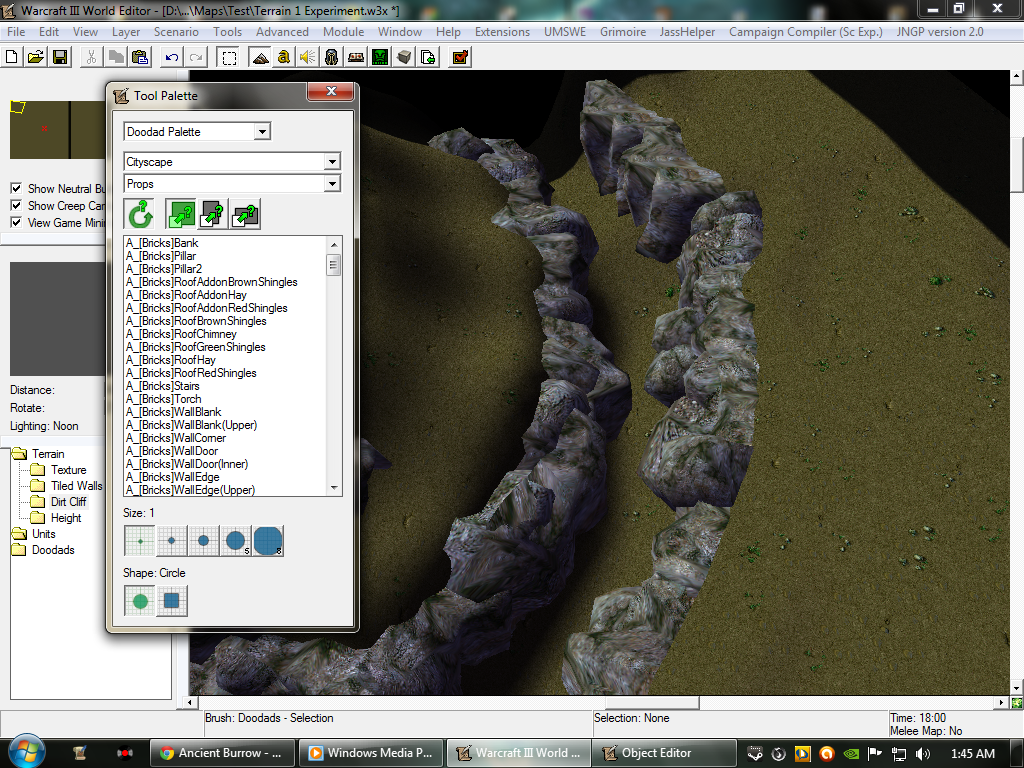Open the Trigger Editor 'a' icon

click(283, 57)
